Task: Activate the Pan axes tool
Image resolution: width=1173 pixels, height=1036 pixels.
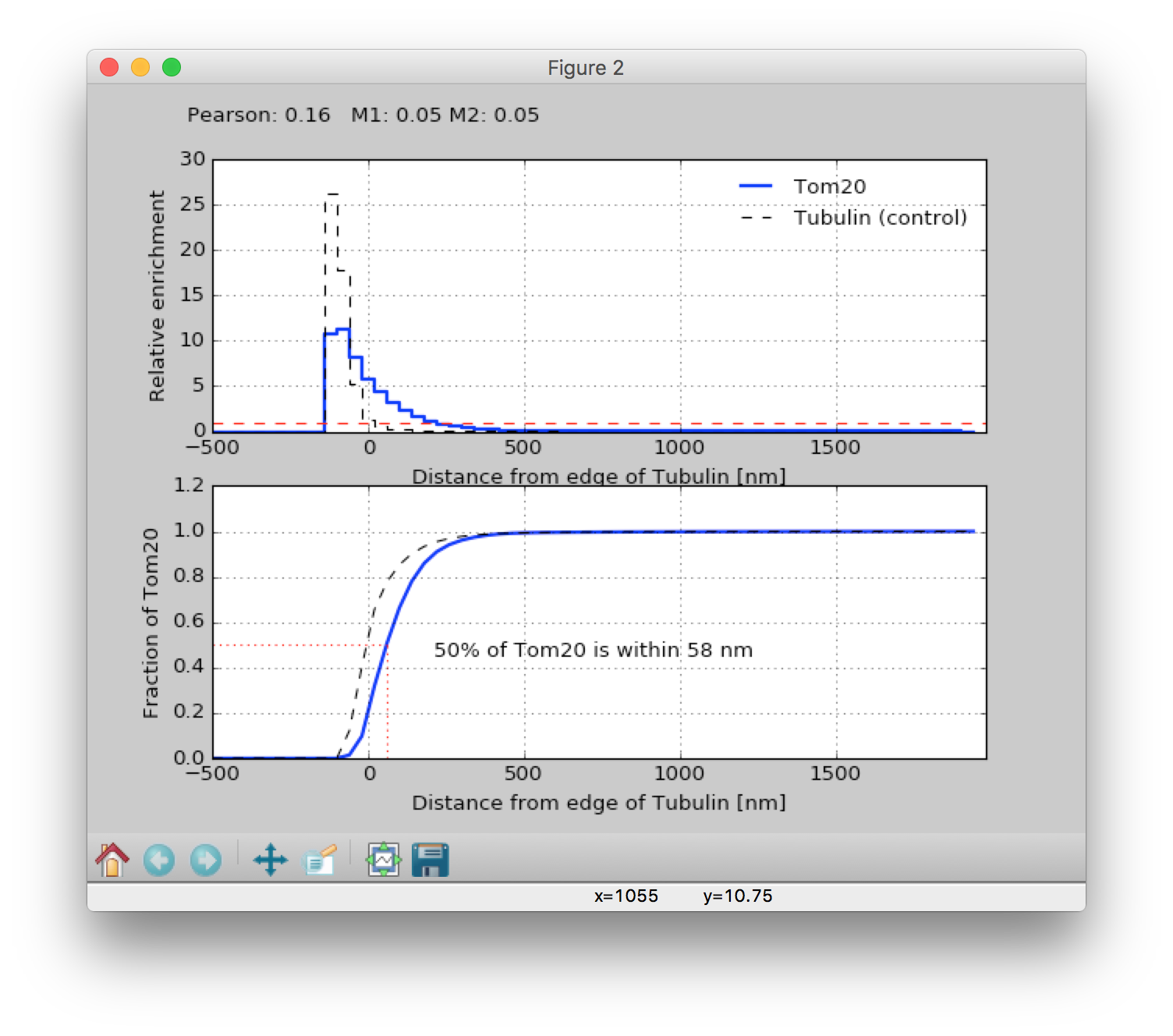Action: pos(270,860)
